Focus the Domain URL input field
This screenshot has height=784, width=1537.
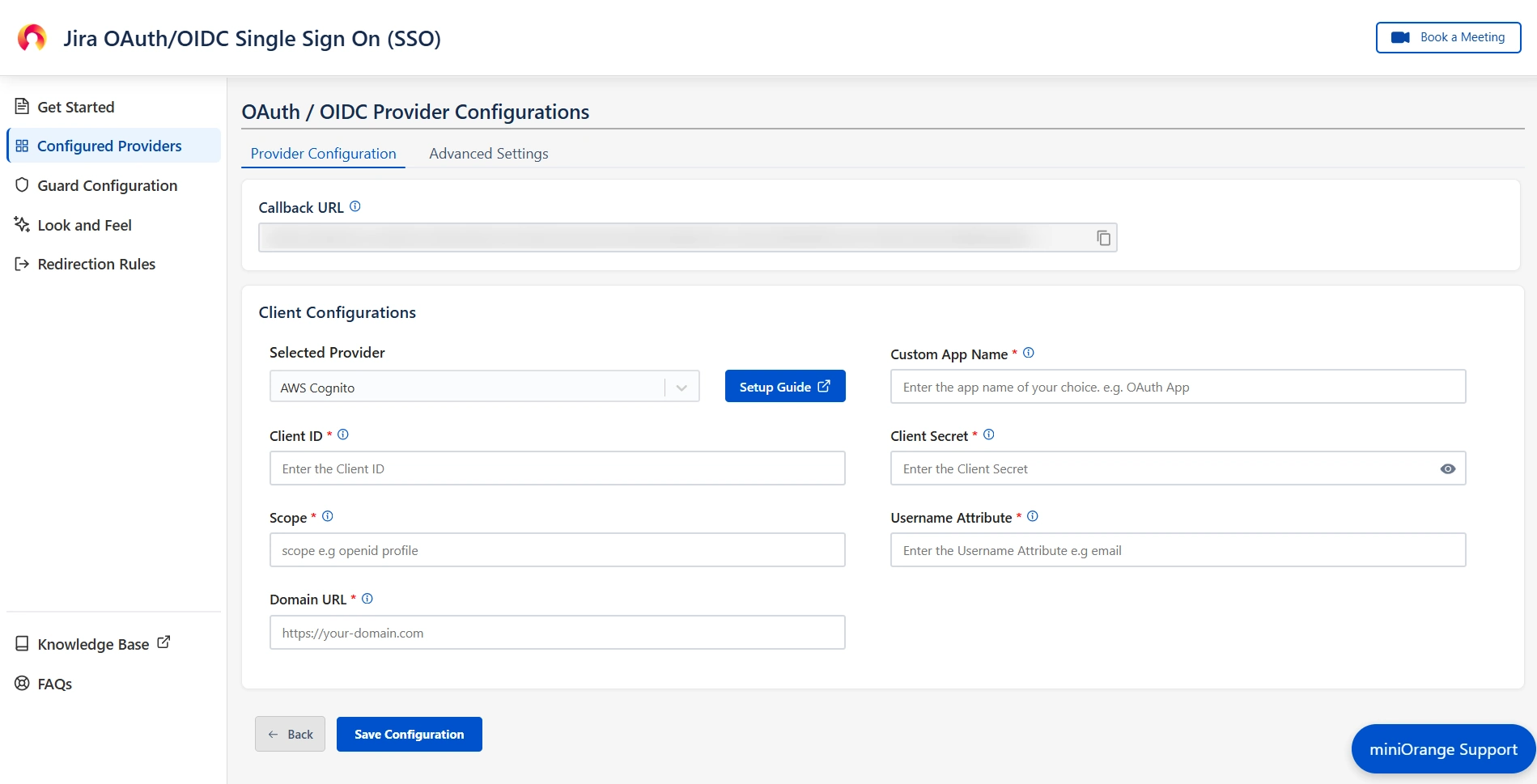[557, 633]
